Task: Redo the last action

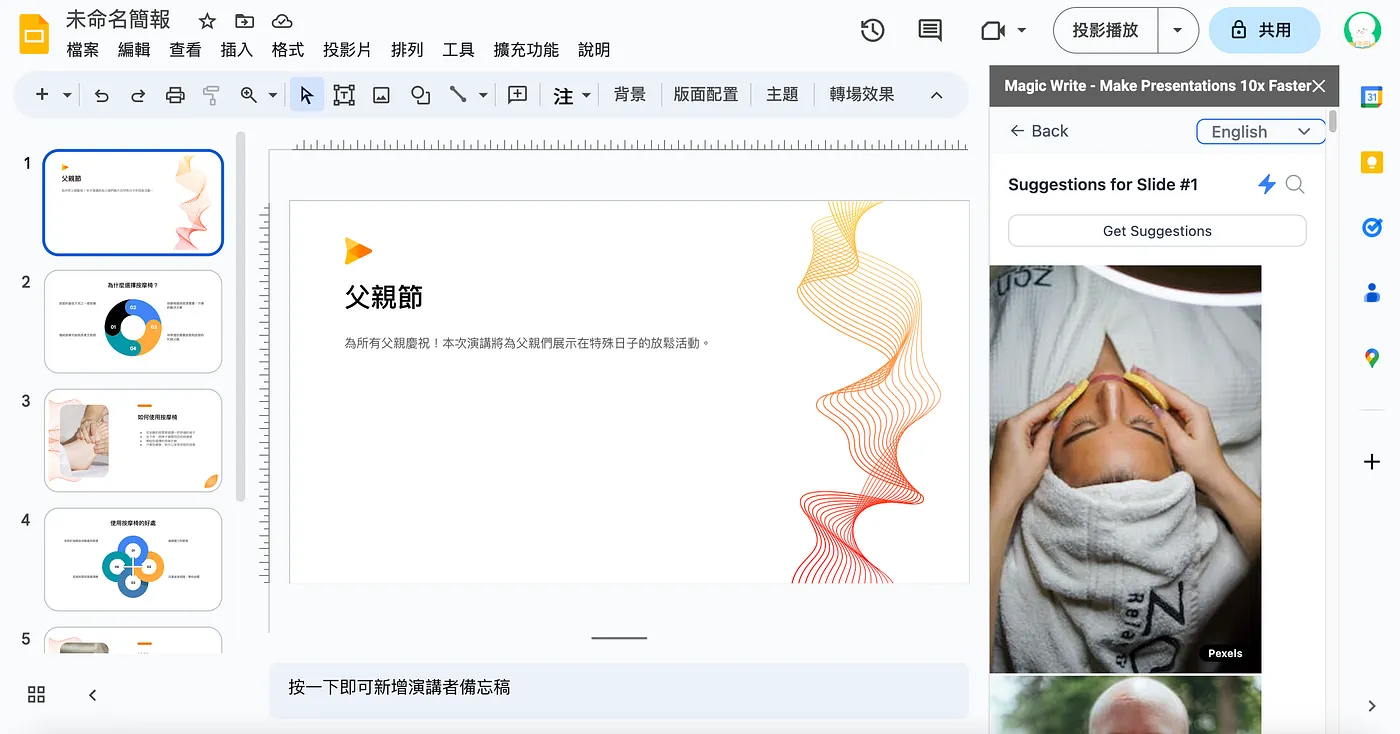Action: (138, 95)
